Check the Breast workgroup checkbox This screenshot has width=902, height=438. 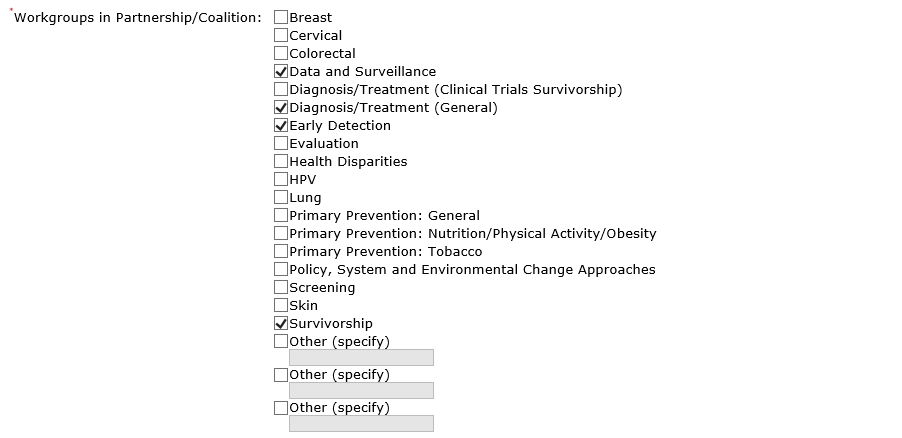tap(281, 18)
